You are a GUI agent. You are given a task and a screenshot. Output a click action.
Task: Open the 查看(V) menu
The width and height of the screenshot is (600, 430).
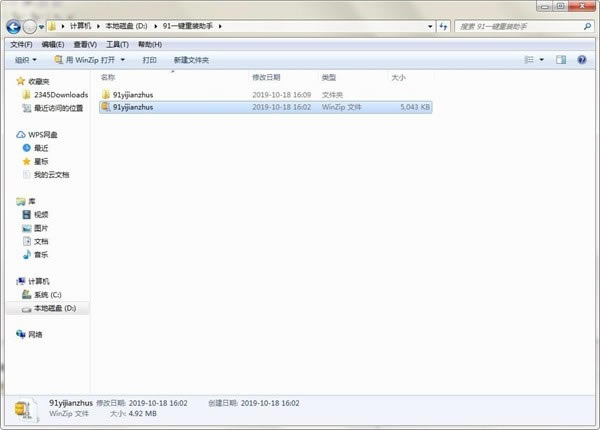[85, 45]
